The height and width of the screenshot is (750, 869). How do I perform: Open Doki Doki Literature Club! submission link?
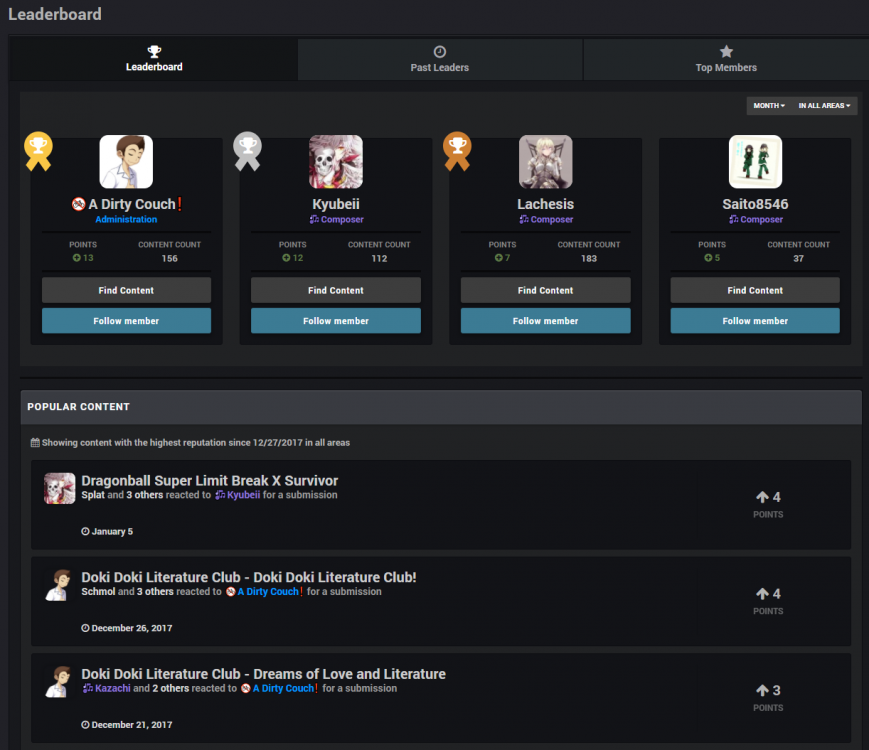click(249, 577)
